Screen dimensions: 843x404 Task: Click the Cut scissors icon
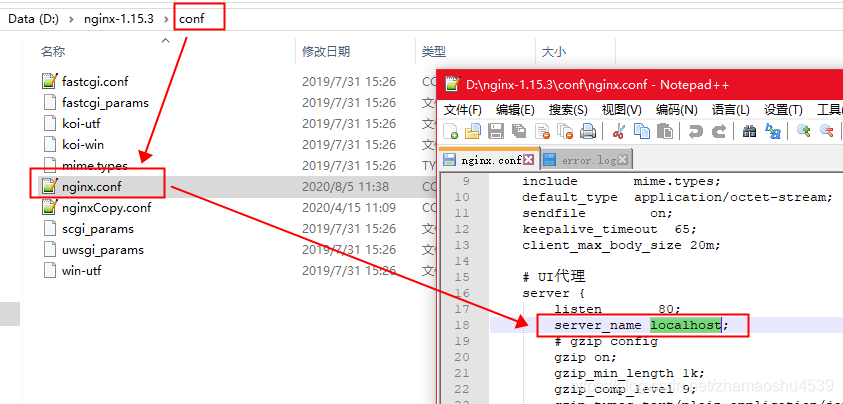[x=618, y=131]
